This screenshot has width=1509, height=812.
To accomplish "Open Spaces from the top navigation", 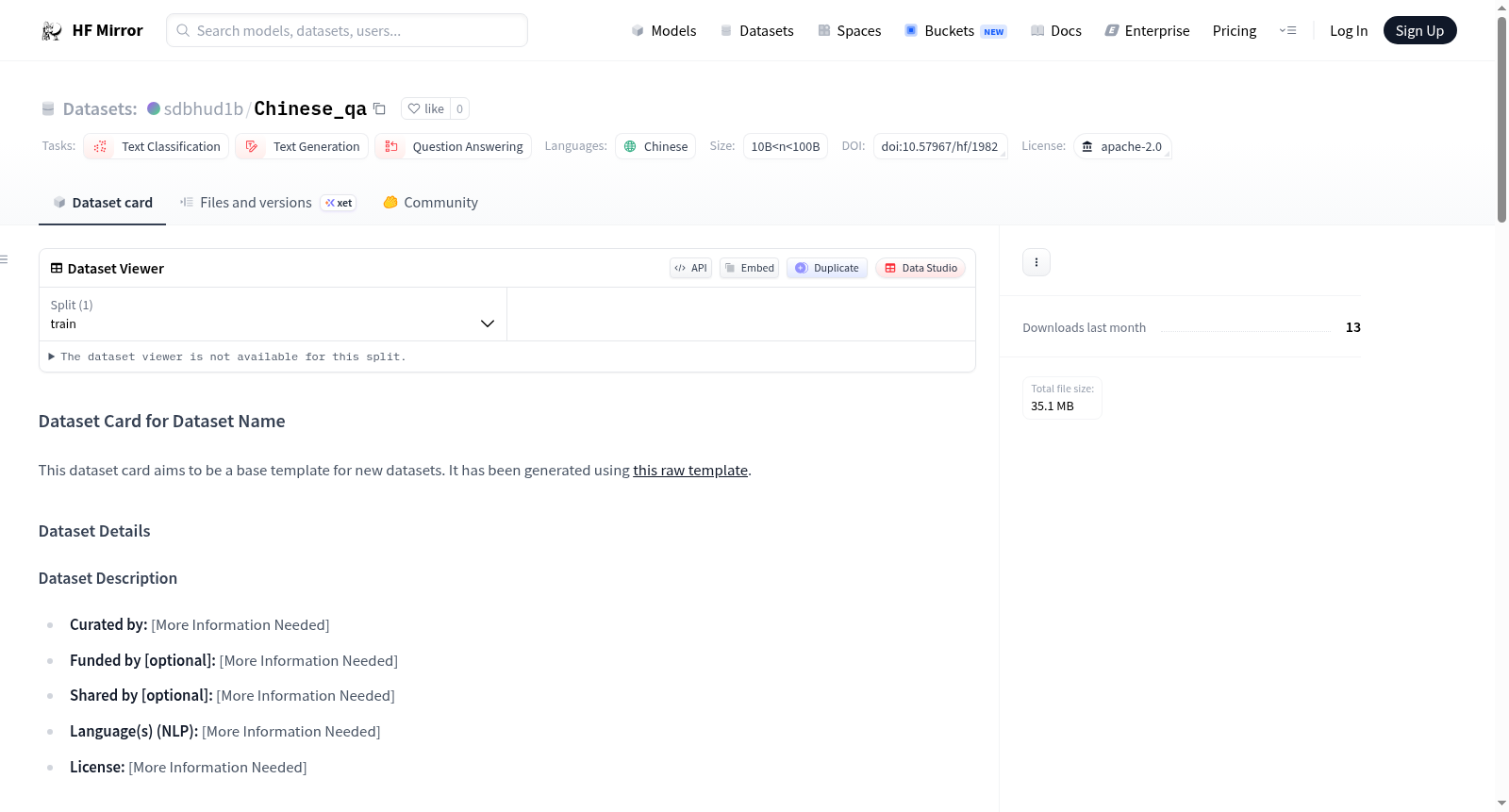I will click(x=850, y=31).
